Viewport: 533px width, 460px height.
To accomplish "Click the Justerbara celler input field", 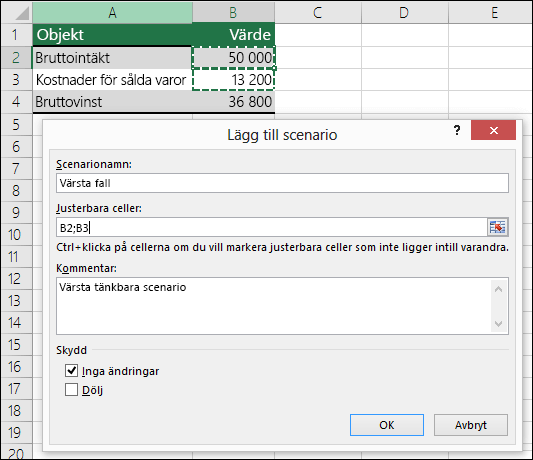I will point(272,227).
